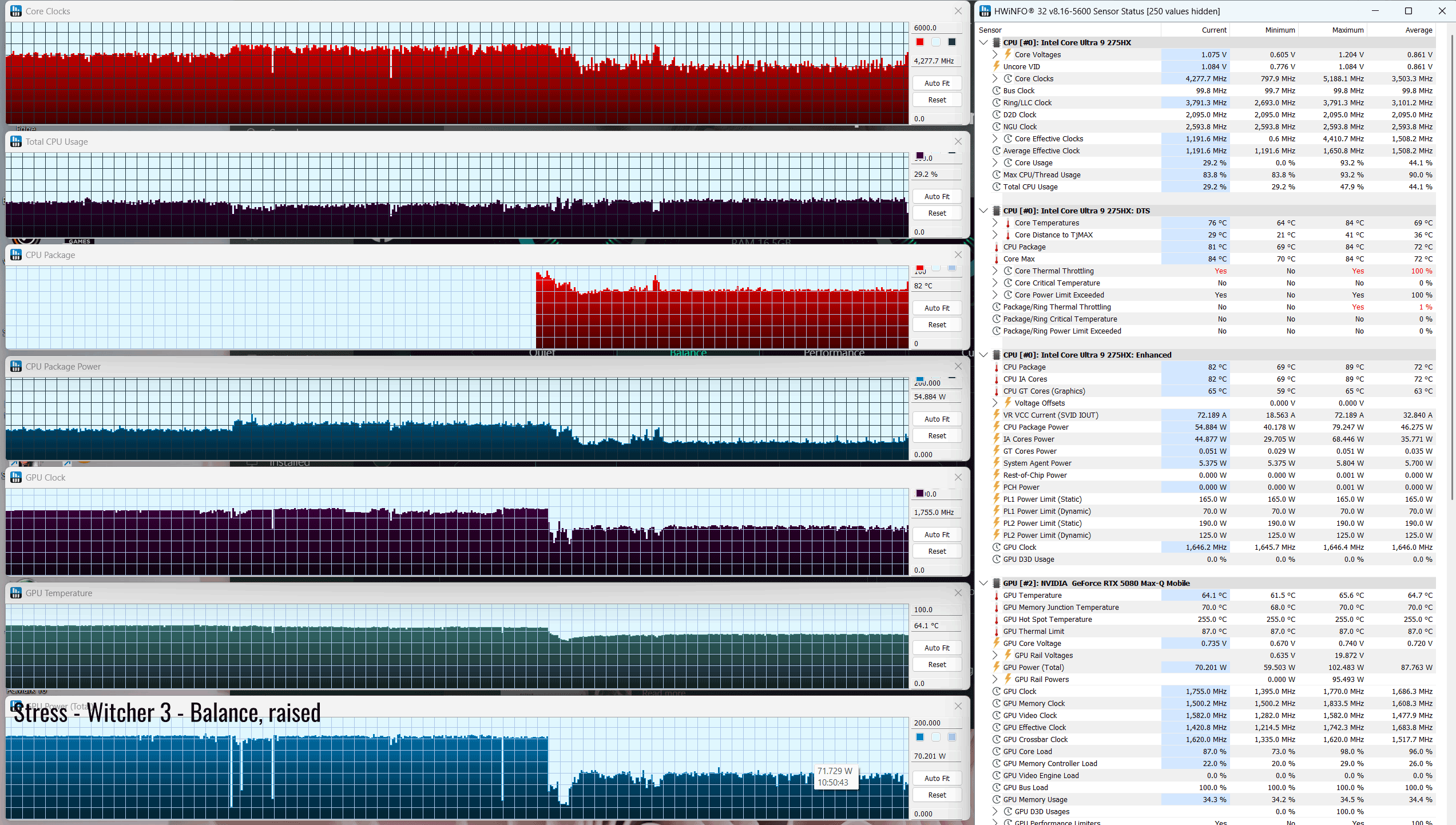
Task: Click the CPU chip icon beside CPU [#0] header
Action: 996,42
